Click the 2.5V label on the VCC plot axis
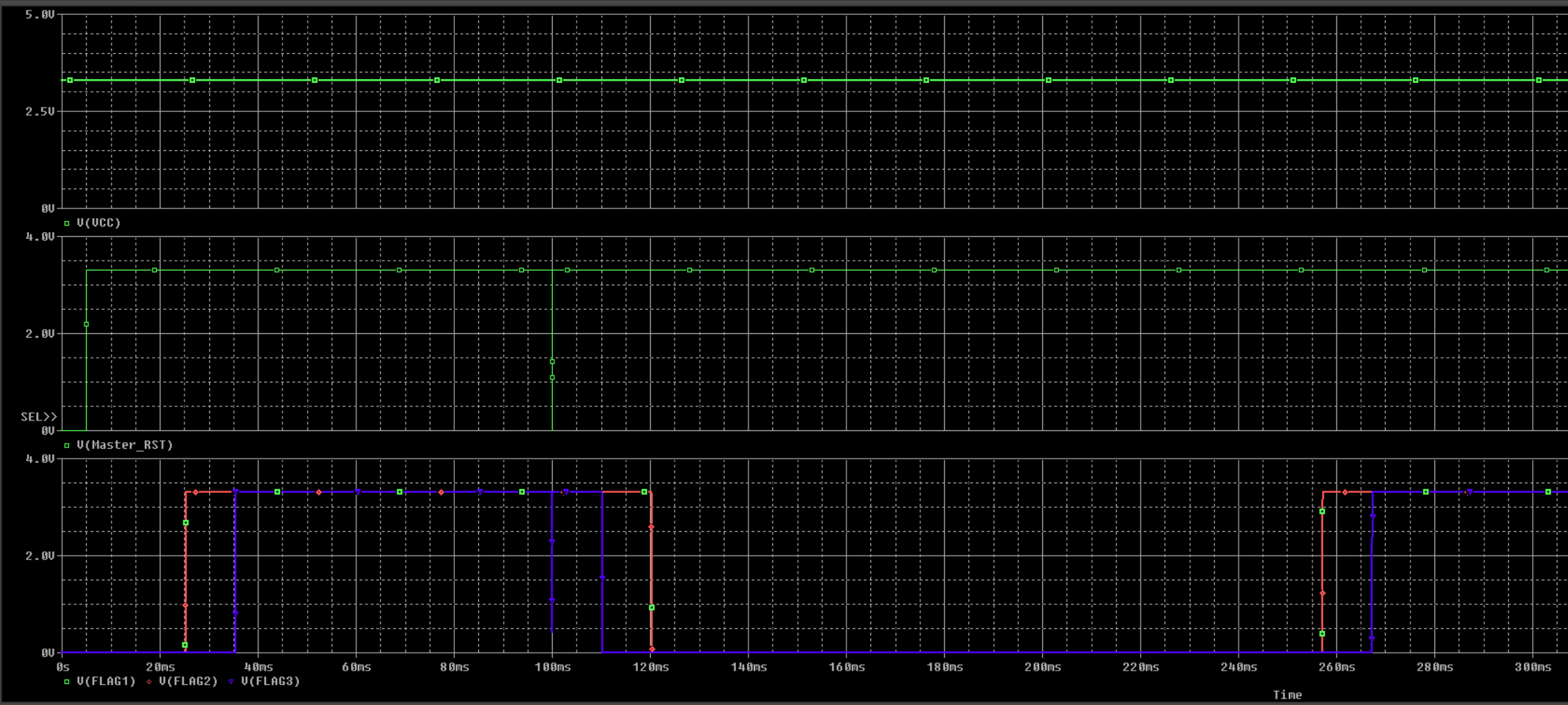The height and width of the screenshot is (705, 1568). pos(40,111)
